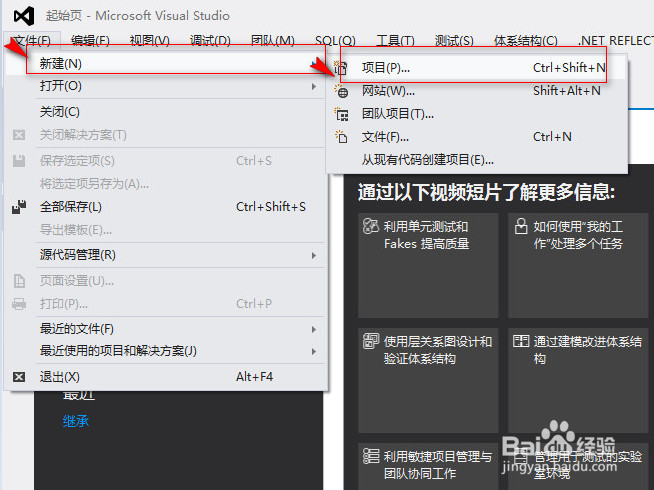Open the 视图(V) menu
Image resolution: width=654 pixels, height=490 pixels.
click(x=149, y=40)
